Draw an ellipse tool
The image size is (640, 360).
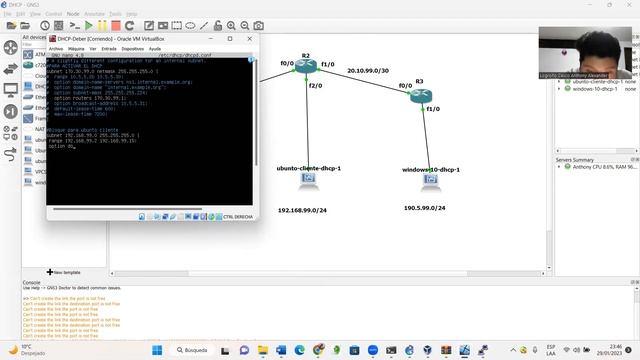click(190, 26)
